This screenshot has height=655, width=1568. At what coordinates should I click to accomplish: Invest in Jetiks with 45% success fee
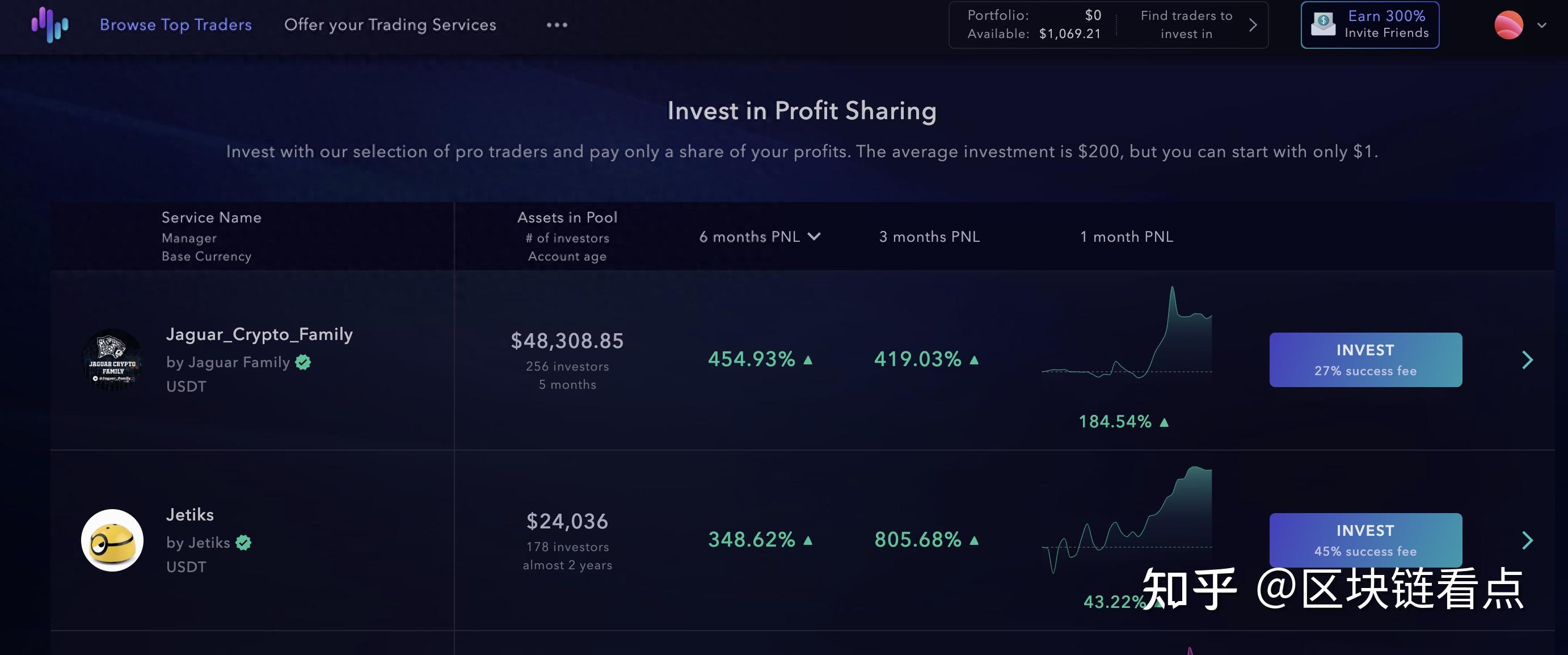point(1365,540)
